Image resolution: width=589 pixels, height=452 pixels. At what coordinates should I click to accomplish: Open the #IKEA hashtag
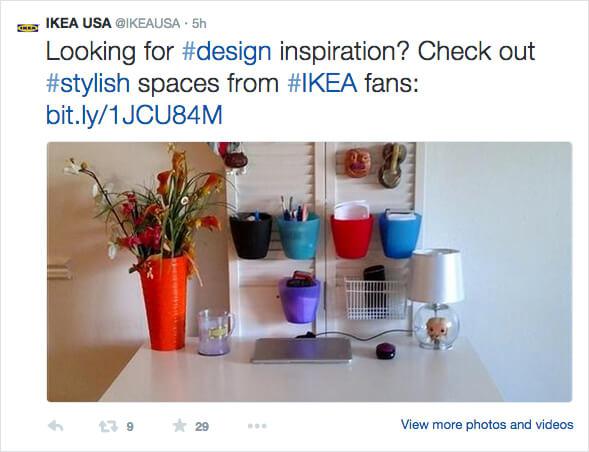pos(322,83)
